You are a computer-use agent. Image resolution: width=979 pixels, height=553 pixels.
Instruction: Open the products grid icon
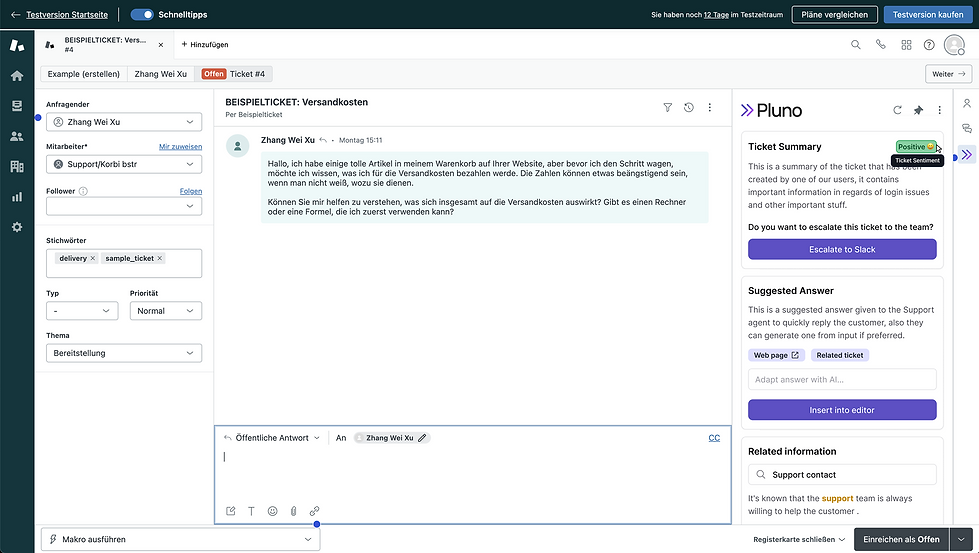(906, 44)
